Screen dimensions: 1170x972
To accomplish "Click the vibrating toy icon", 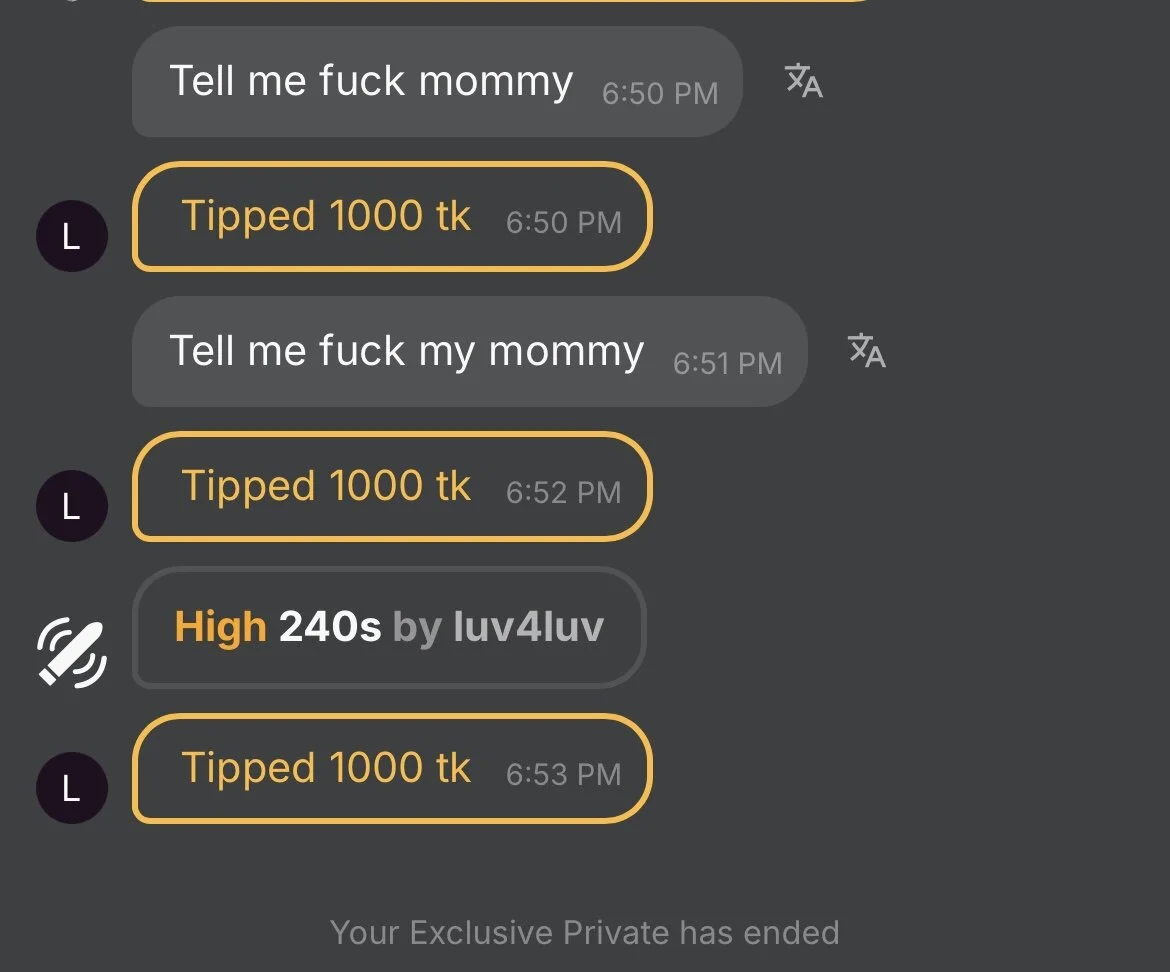I will (x=71, y=652).
